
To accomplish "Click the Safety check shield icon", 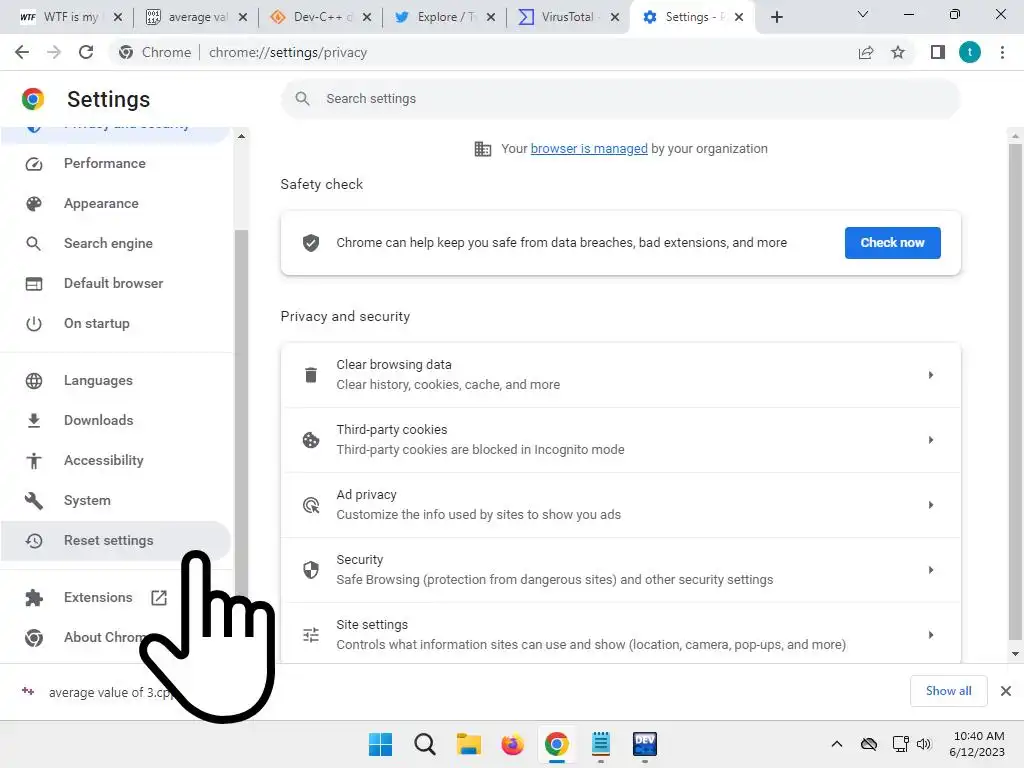I will coord(311,243).
